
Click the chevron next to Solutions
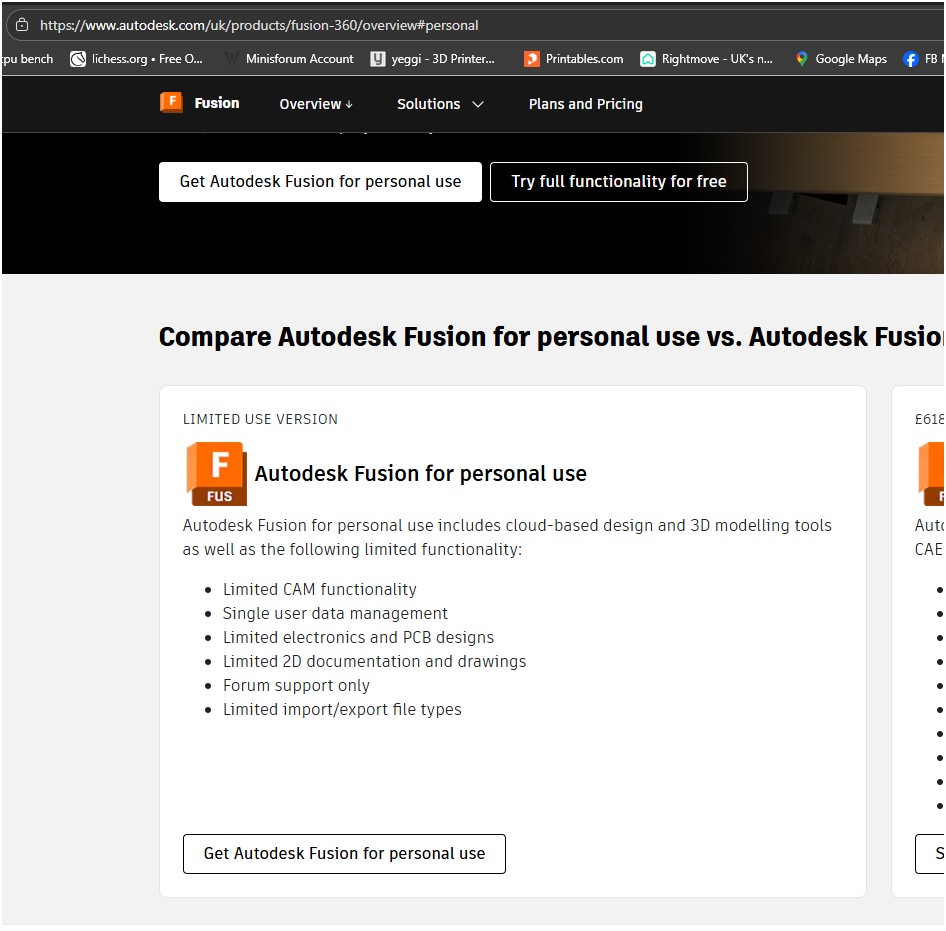tap(478, 104)
